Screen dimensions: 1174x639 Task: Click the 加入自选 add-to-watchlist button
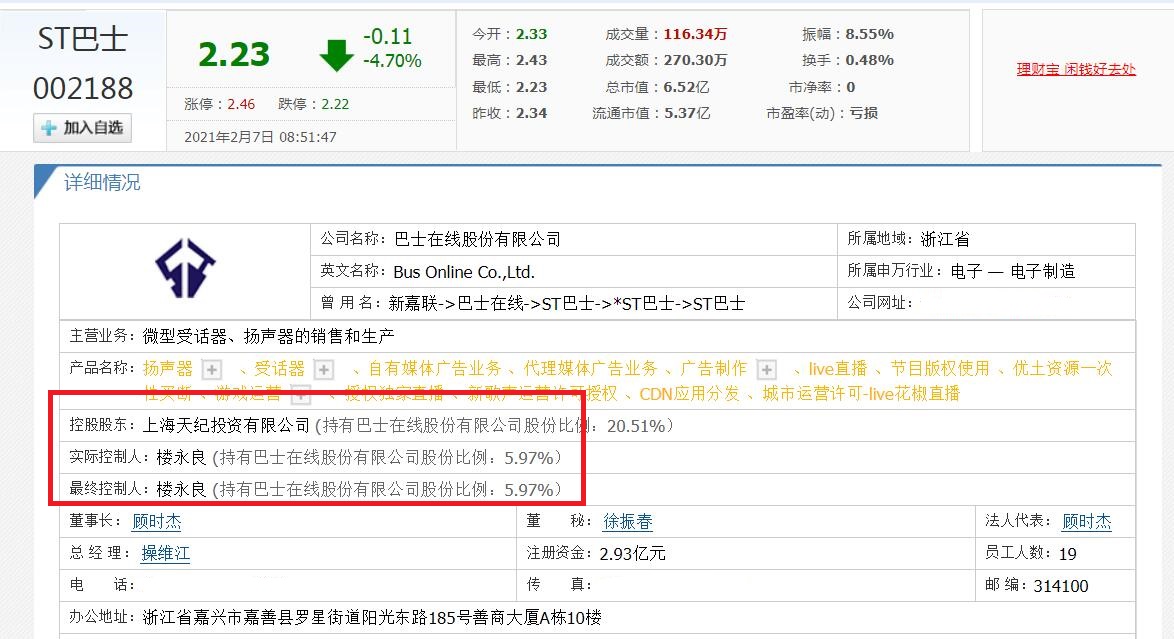point(82,128)
